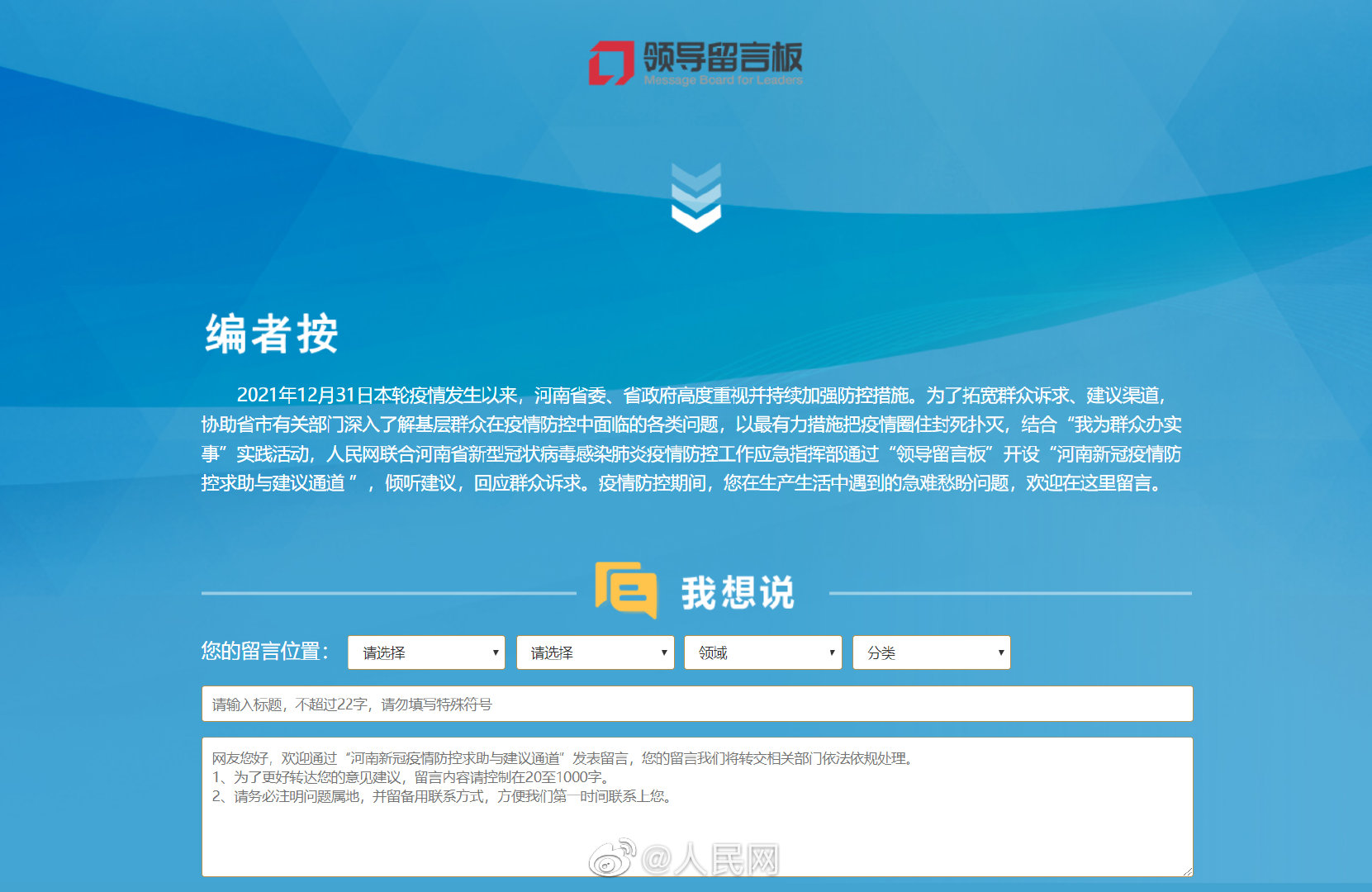This screenshot has height=892, width=1372.
Task: Click the red square logo icon
Action: pos(610,63)
